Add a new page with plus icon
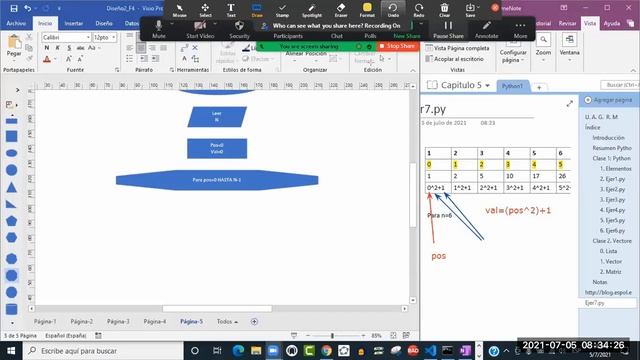Screen dimensions: 640x360 [x=254, y=322]
